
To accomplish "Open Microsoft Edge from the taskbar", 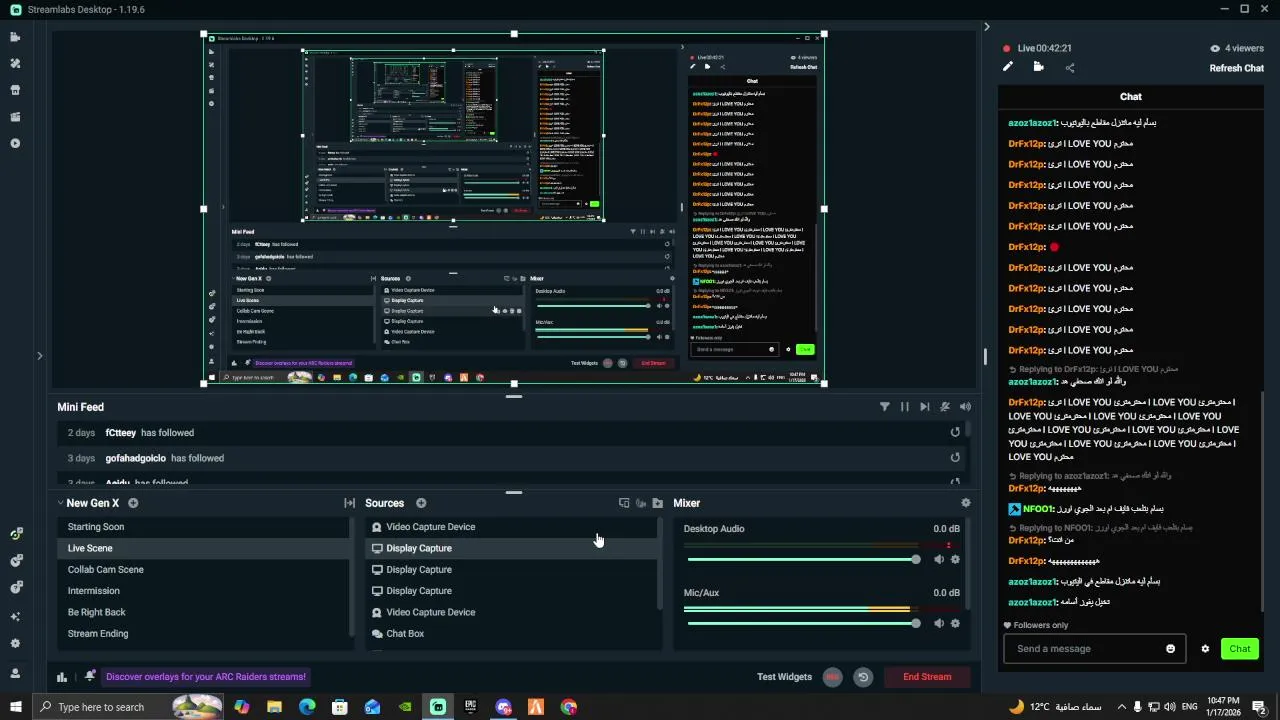I will pyautogui.click(x=307, y=707).
